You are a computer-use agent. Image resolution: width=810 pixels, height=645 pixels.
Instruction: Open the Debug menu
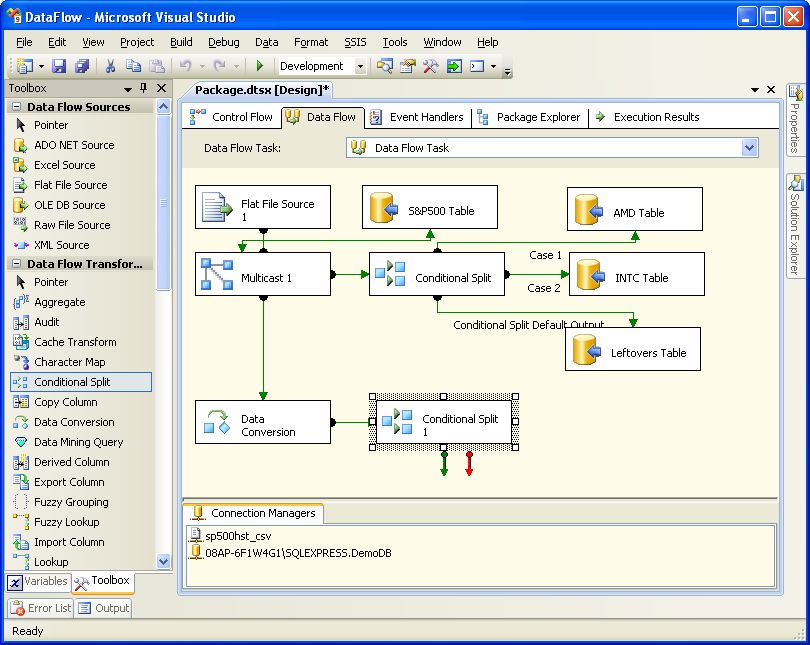(224, 42)
